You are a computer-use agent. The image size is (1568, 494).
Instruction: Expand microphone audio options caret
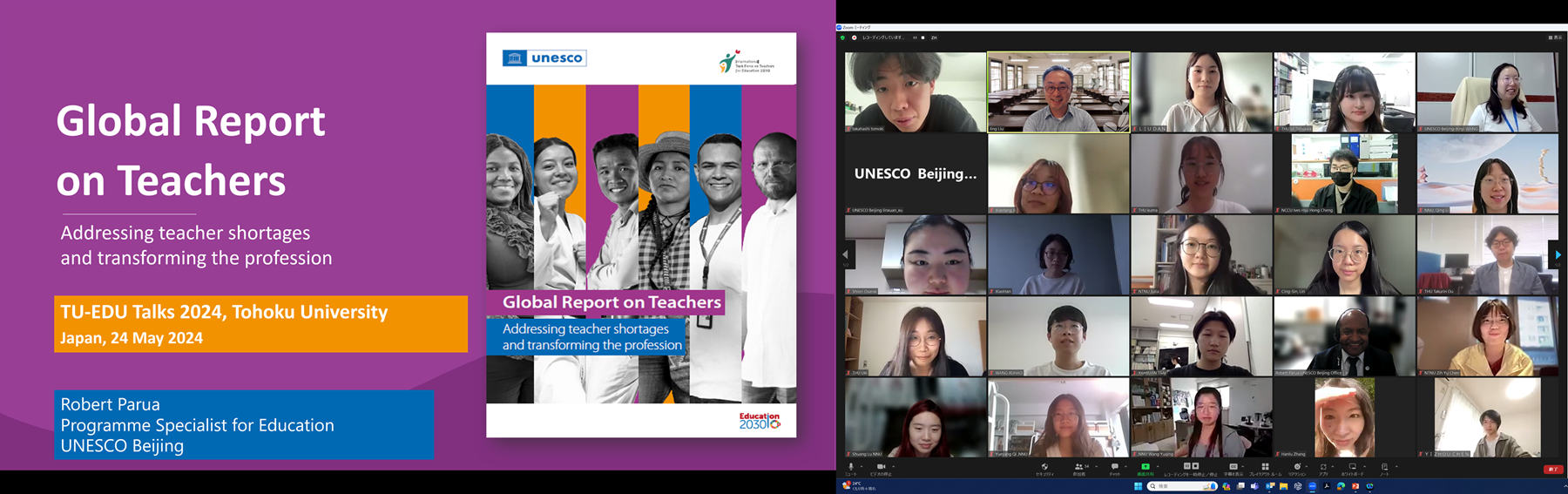(x=862, y=466)
